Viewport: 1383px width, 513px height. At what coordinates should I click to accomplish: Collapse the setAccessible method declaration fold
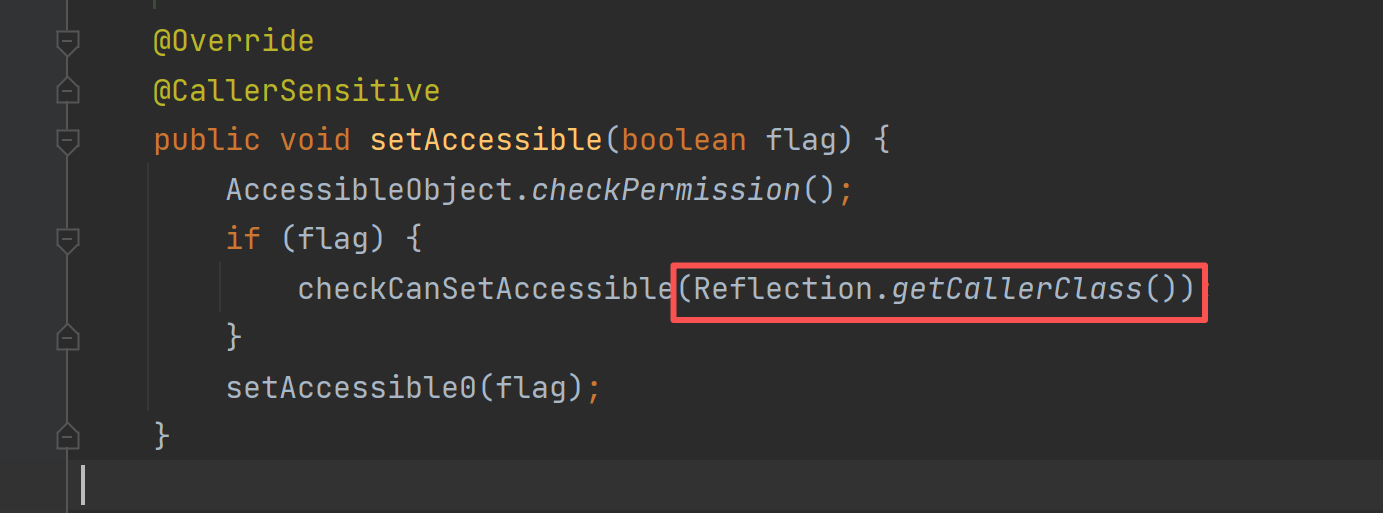coord(67,140)
